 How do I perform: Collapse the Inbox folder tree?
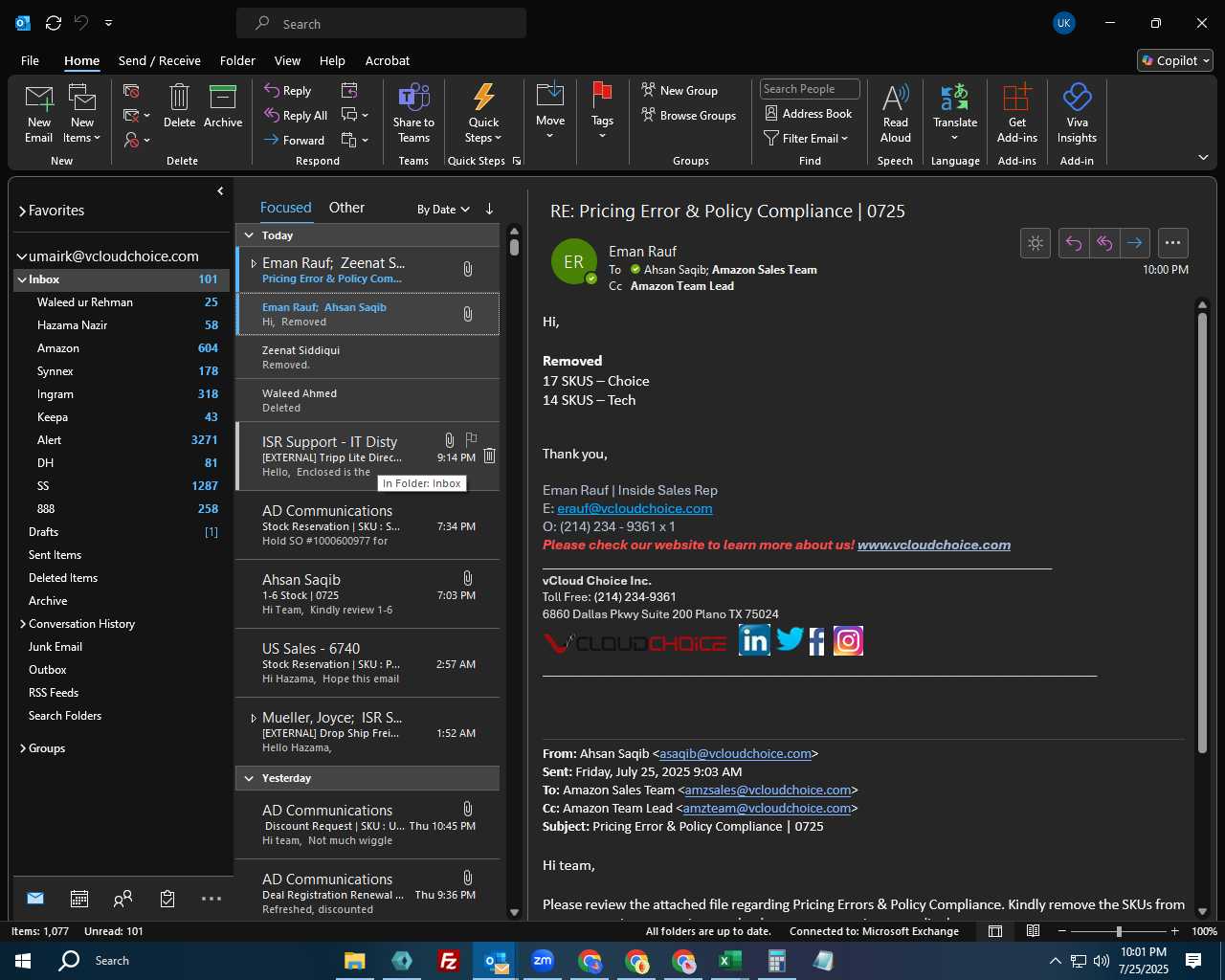(x=21, y=279)
